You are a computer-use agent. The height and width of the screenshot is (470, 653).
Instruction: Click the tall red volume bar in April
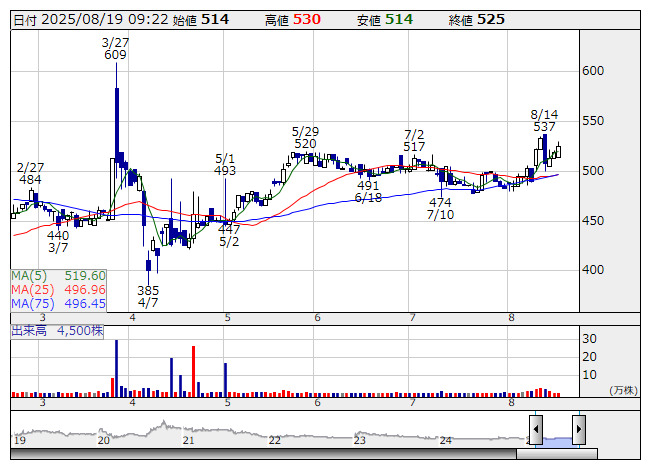click(x=194, y=371)
